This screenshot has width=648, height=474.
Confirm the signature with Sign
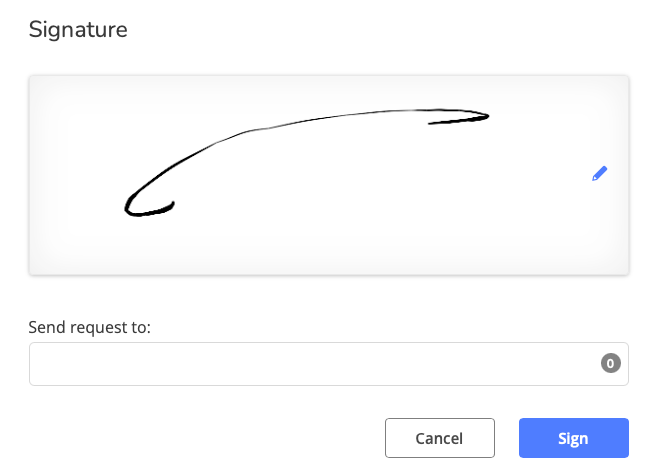pyautogui.click(x=573, y=438)
